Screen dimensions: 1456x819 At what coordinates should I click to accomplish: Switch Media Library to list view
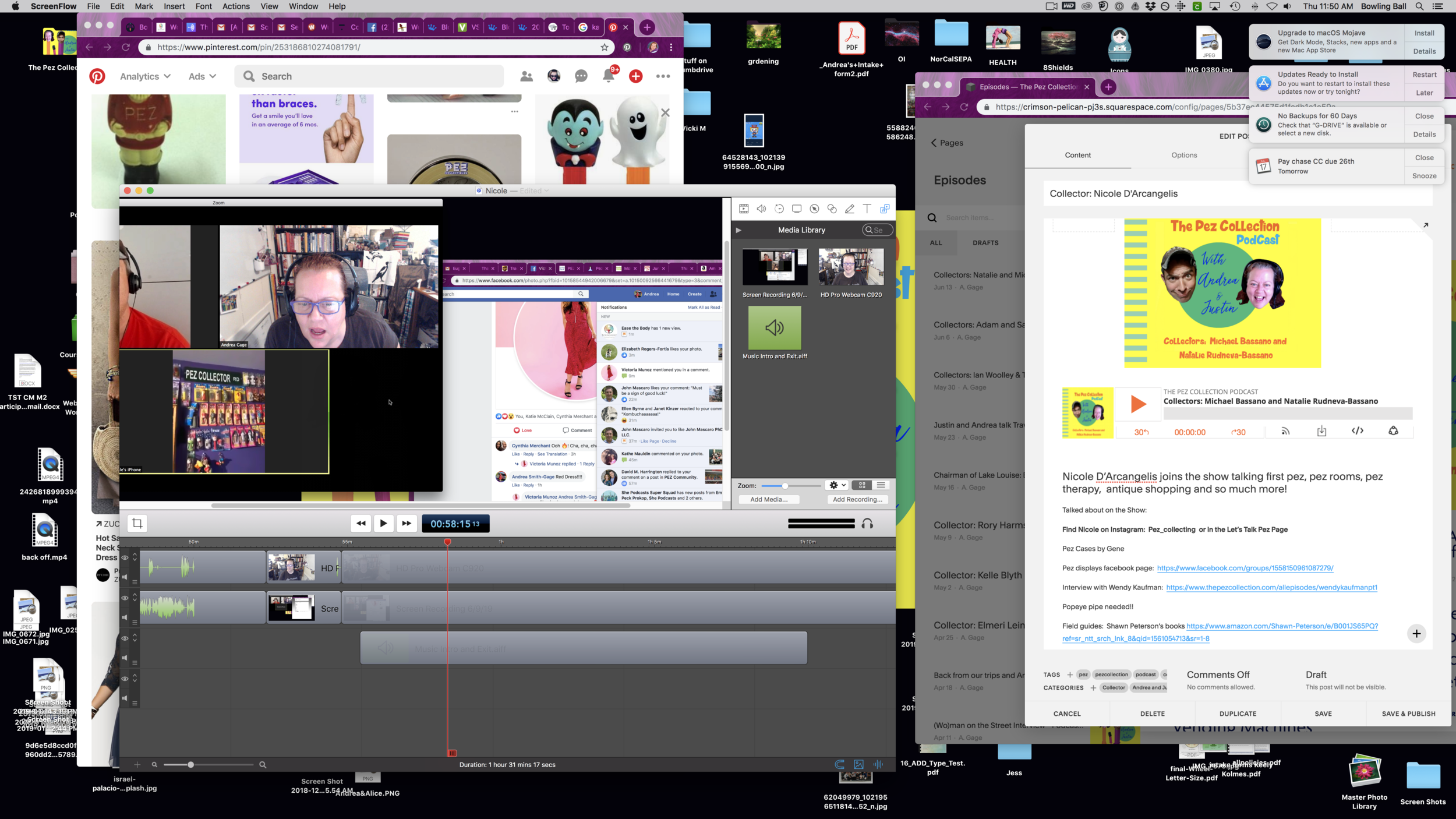point(881,485)
